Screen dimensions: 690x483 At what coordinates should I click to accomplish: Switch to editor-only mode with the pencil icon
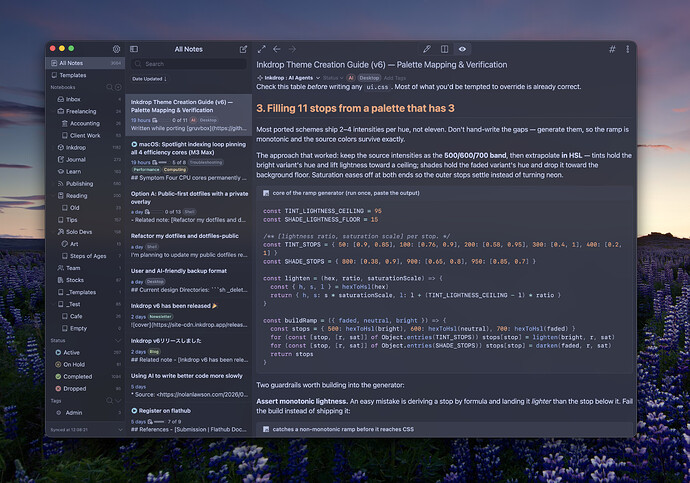(x=426, y=49)
